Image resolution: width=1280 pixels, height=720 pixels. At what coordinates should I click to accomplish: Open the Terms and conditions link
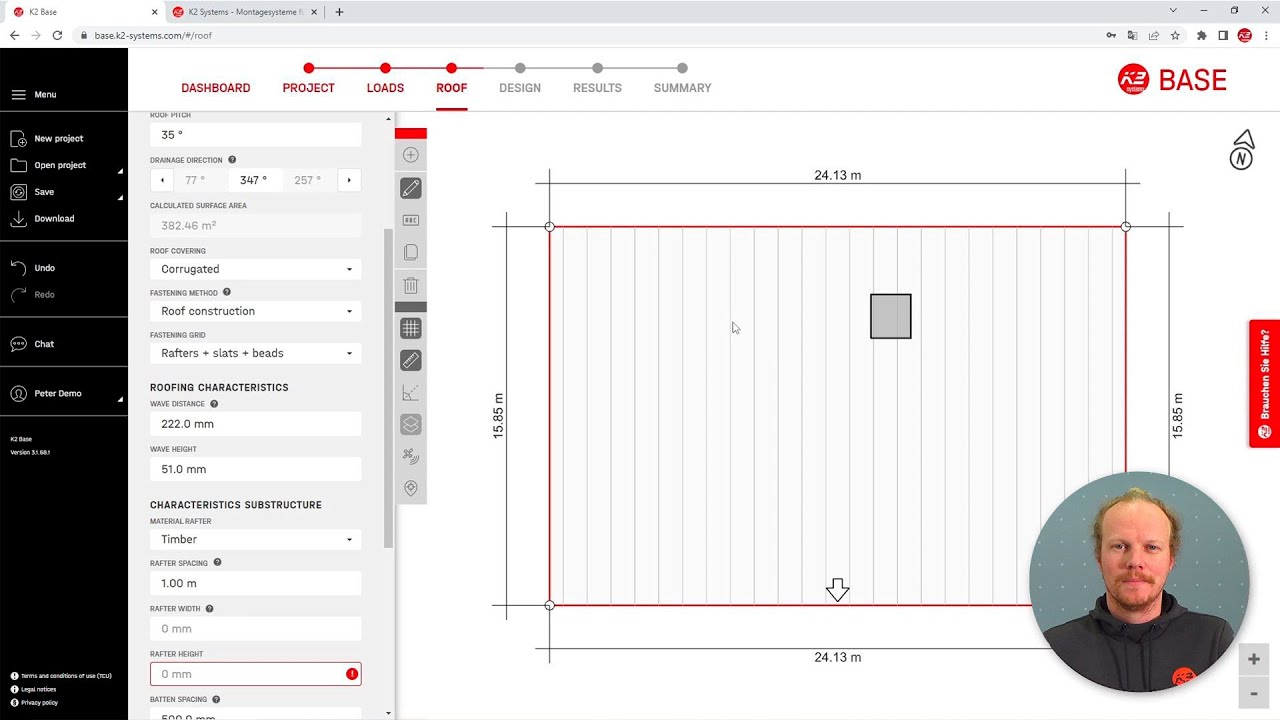pyautogui.click(x=66, y=676)
